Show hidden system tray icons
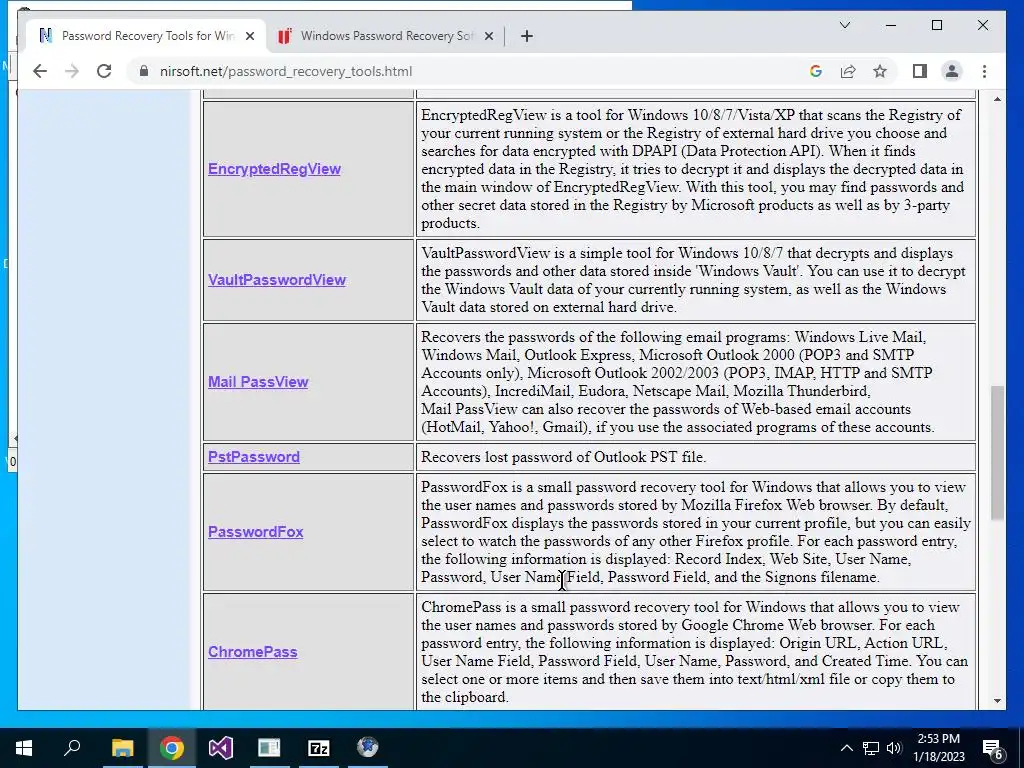 tap(846, 748)
